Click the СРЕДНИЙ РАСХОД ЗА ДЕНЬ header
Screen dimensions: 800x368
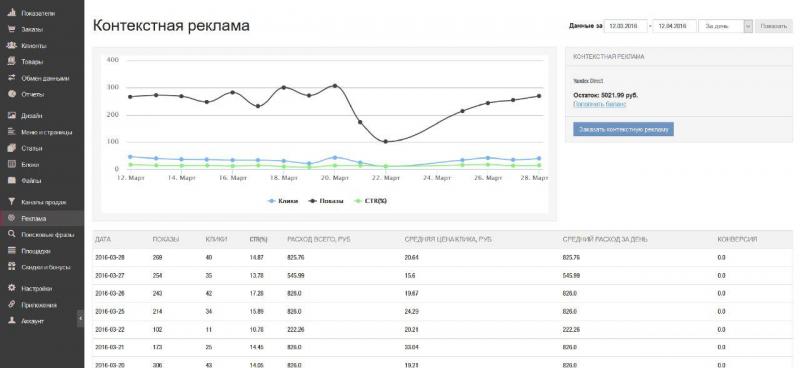click(x=605, y=239)
